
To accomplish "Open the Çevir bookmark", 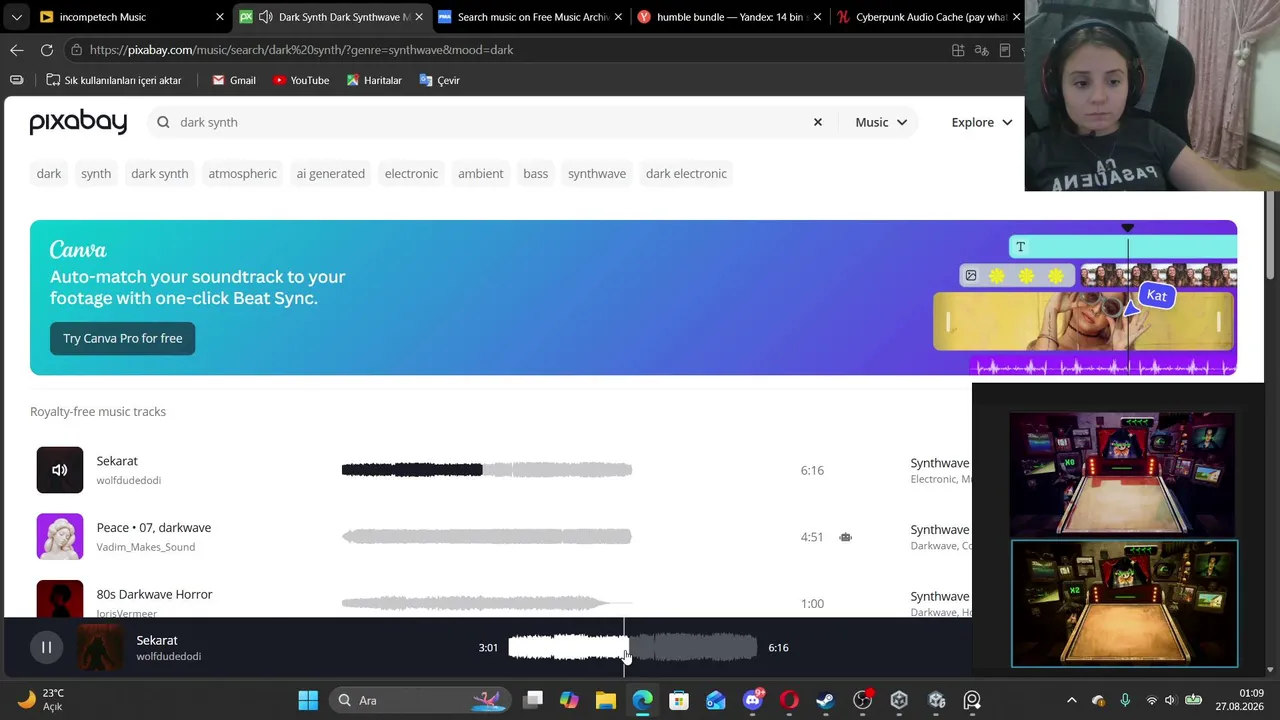I will pyautogui.click(x=439, y=80).
